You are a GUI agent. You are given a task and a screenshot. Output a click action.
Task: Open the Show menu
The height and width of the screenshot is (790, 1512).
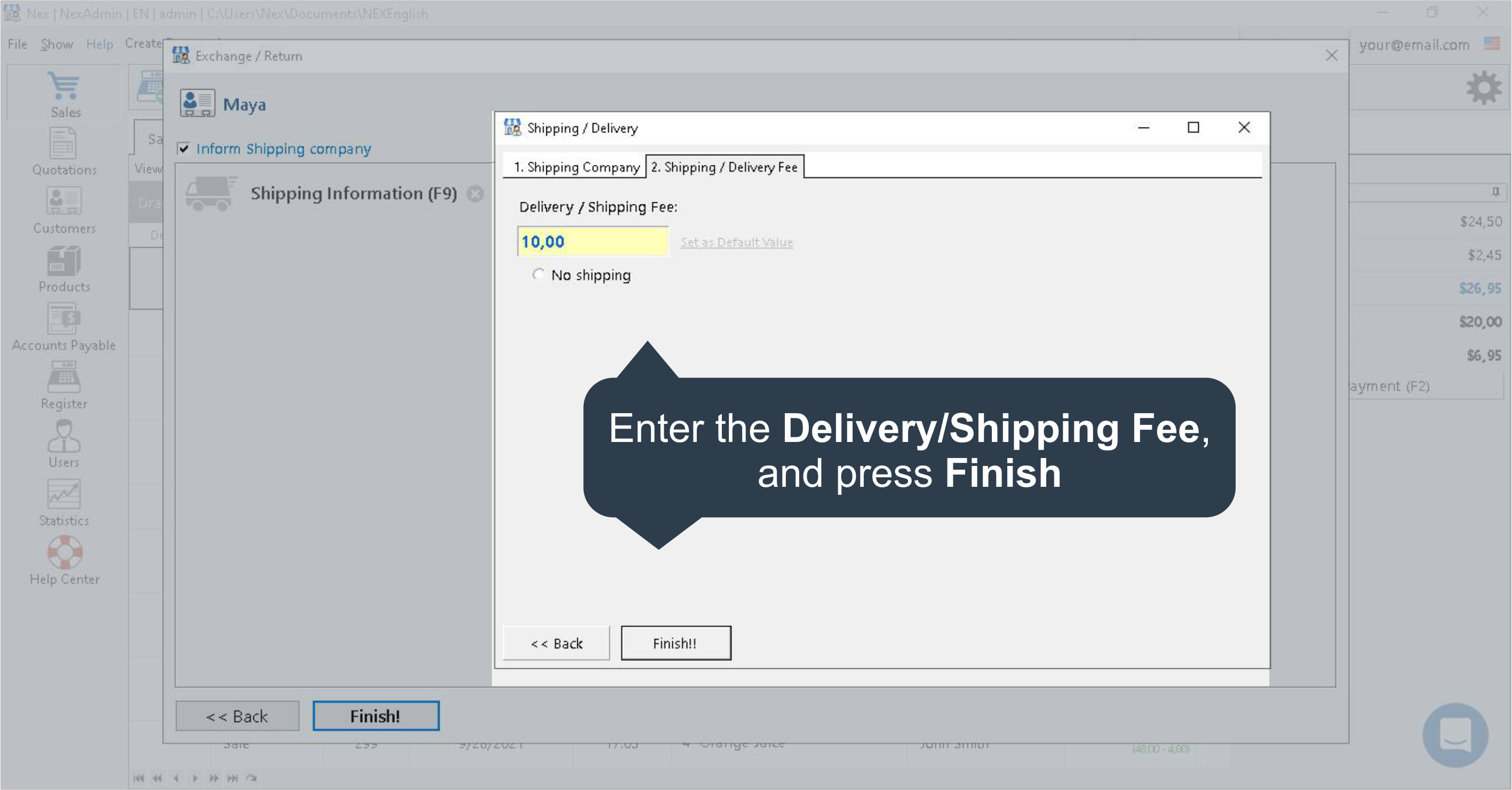pyautogui.click(x=57, y=45)
